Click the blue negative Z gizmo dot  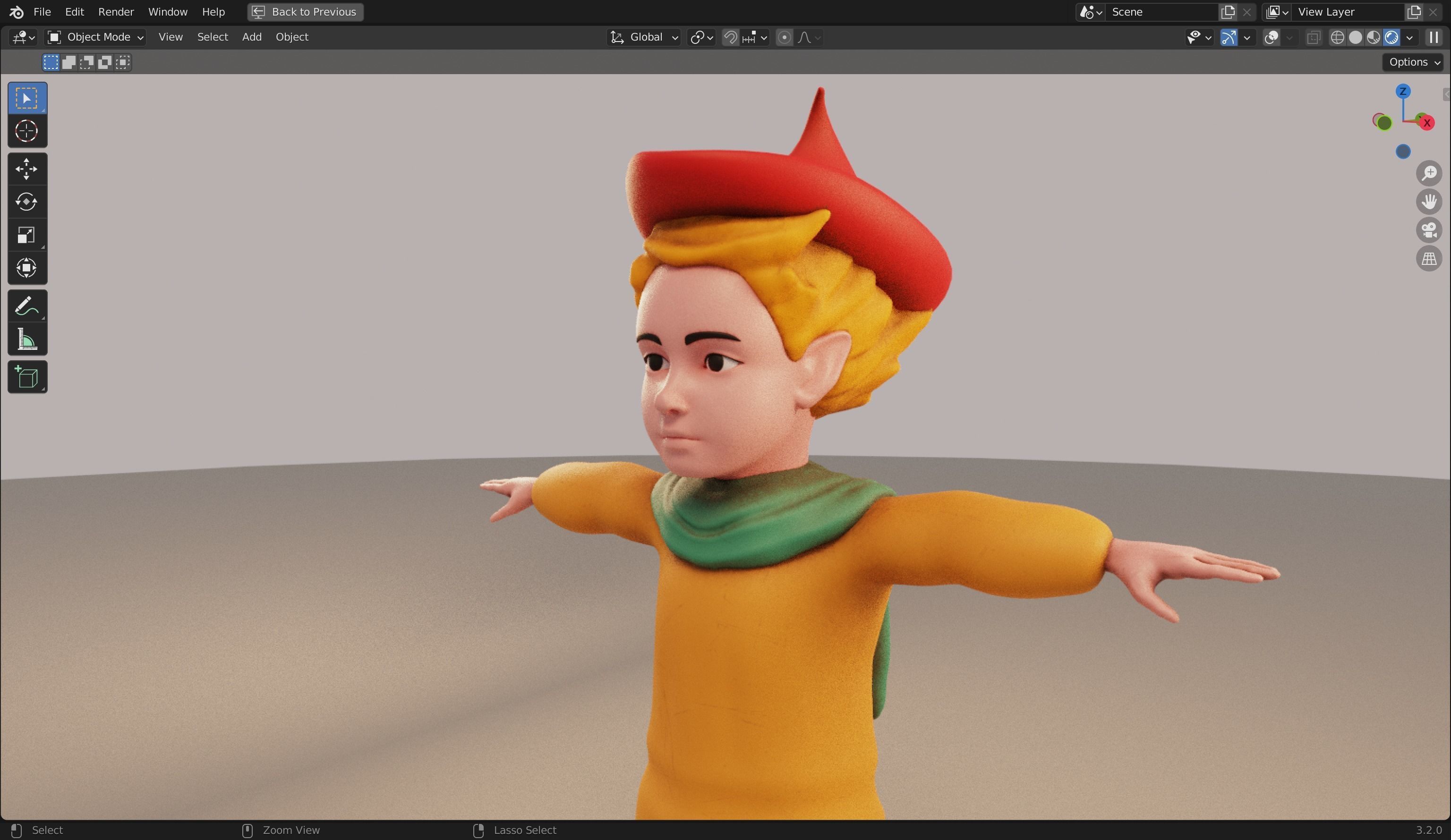coord(1403,152)
